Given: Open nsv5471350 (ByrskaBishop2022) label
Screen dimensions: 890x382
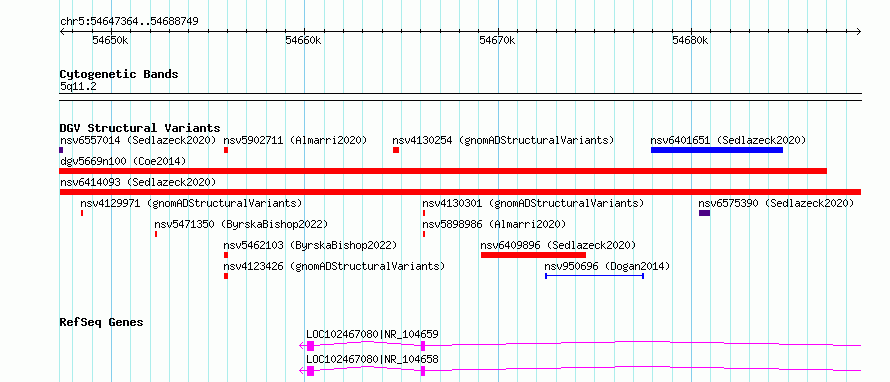Looking at the screenshot, I should pos(241,224).
